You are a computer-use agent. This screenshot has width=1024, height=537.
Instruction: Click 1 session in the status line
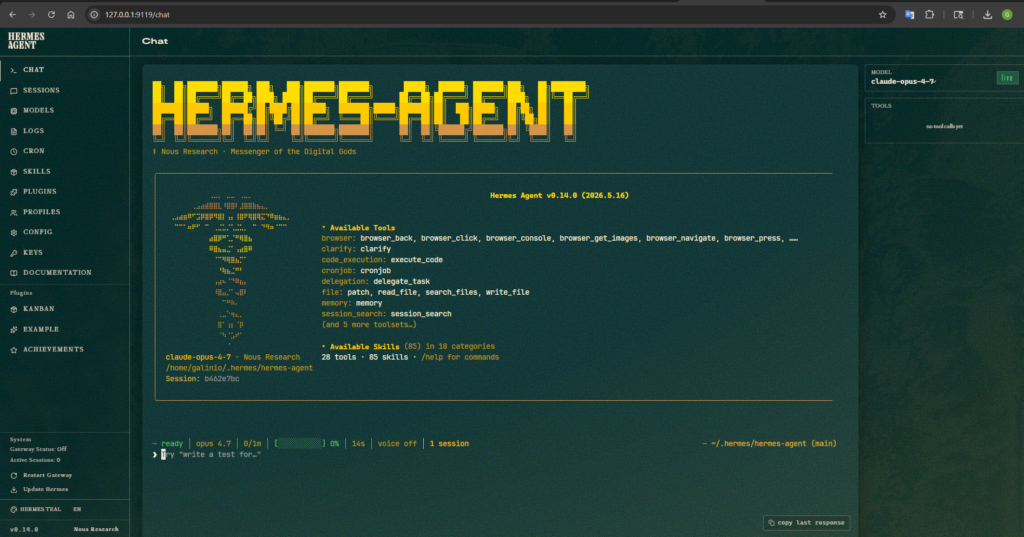coord(449,444)
